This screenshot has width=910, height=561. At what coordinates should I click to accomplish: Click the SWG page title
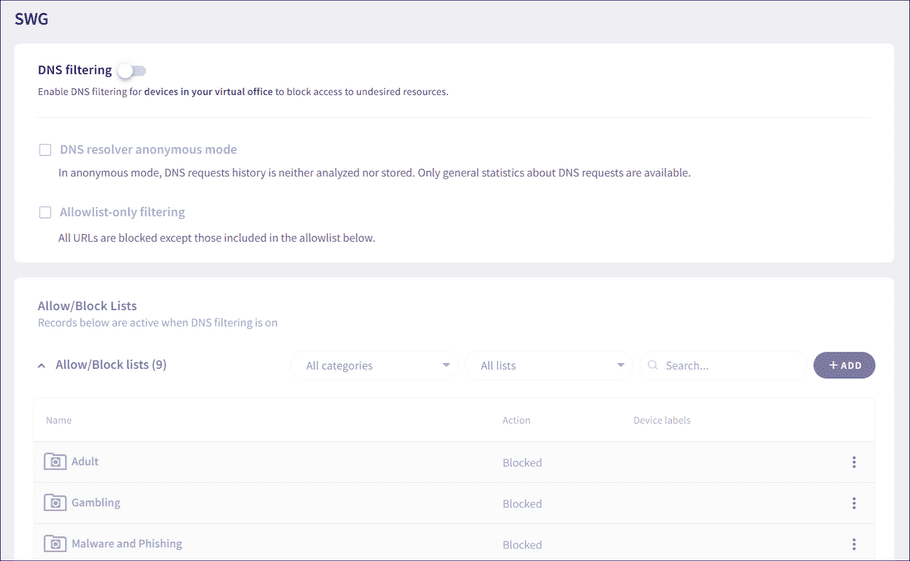tap(31, 19)
